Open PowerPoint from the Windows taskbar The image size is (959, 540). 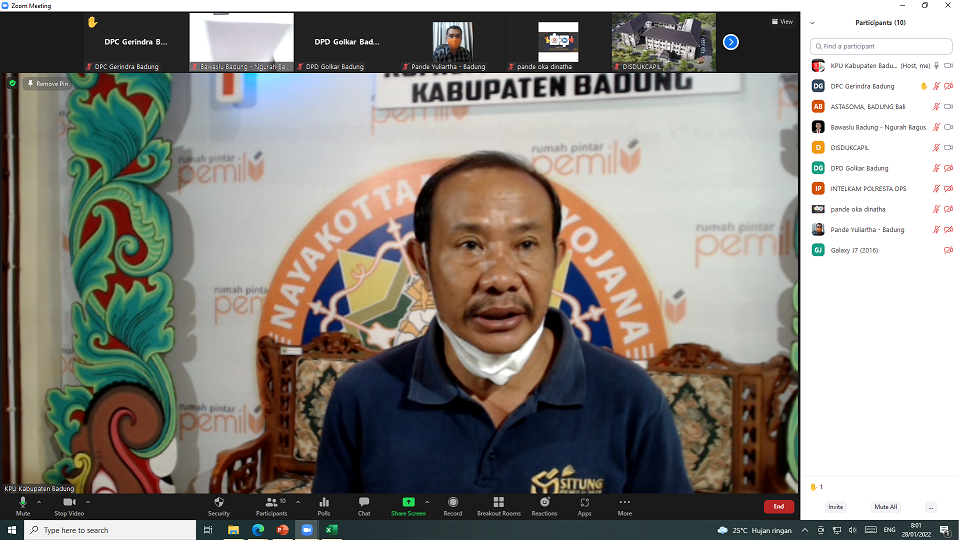282,530
